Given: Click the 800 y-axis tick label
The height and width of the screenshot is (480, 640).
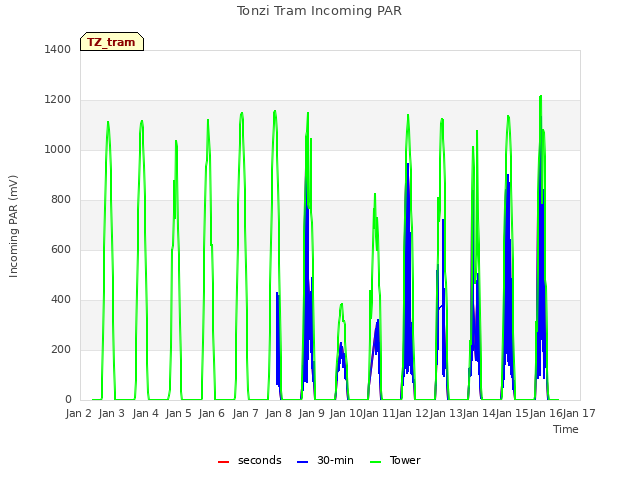Looking at the screenshot, I should pyautogui.click(x=61, y=200).
